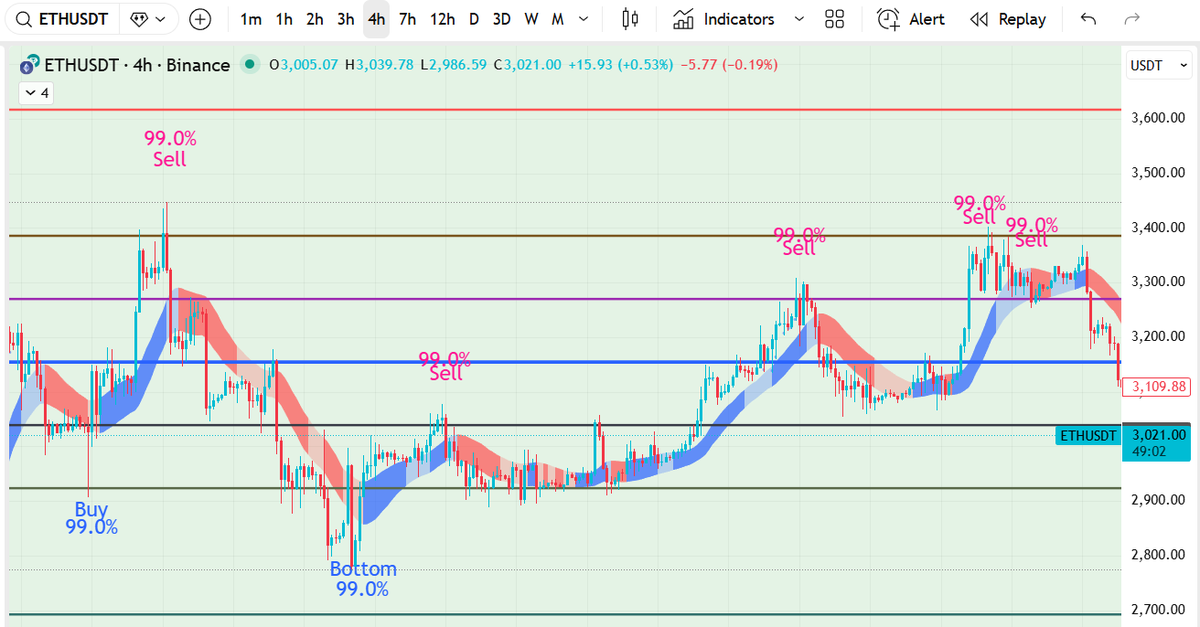Click the Buy 99.0% signal label
This screenshot has width=1200, height=627.
(91, 518)
